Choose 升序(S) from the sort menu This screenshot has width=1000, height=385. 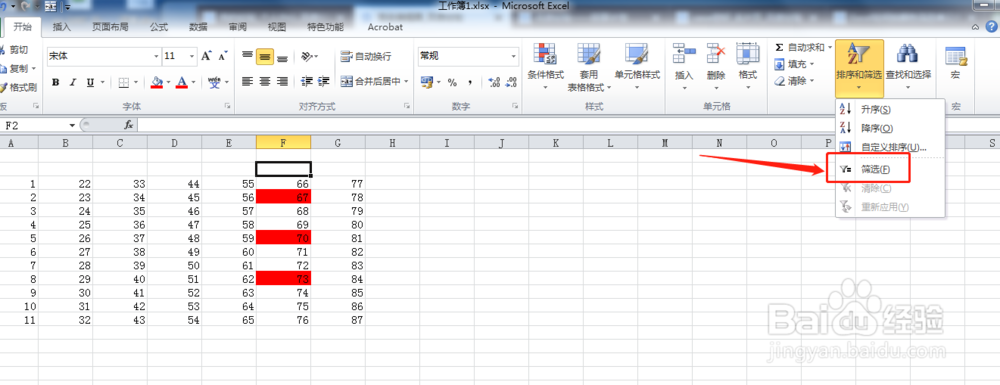click(890, 110)
